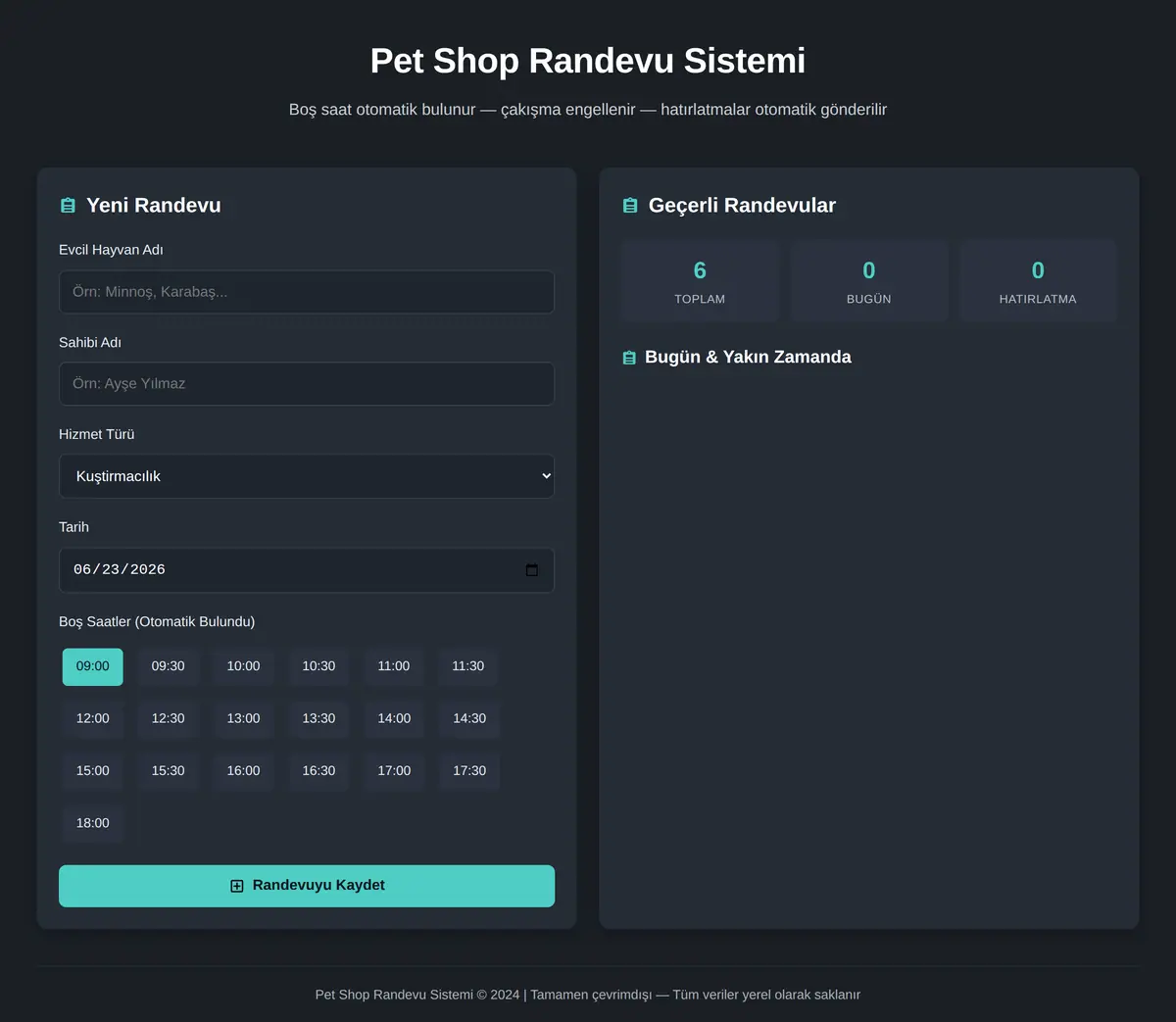Image resolution: width=1176 pixels, height=1022 pixels.
Task: Focus the Evcil Hayvan Adı input field
Action: tap(307, 292)
